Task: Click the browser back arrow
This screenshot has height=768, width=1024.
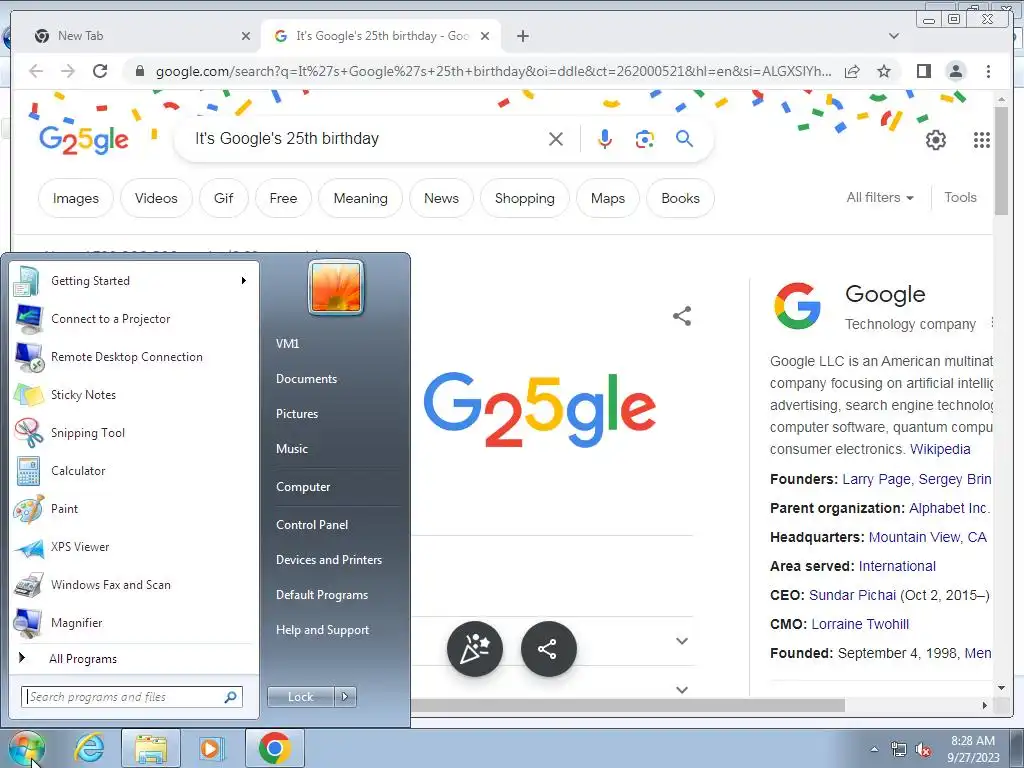Action: tap(37, 71)
